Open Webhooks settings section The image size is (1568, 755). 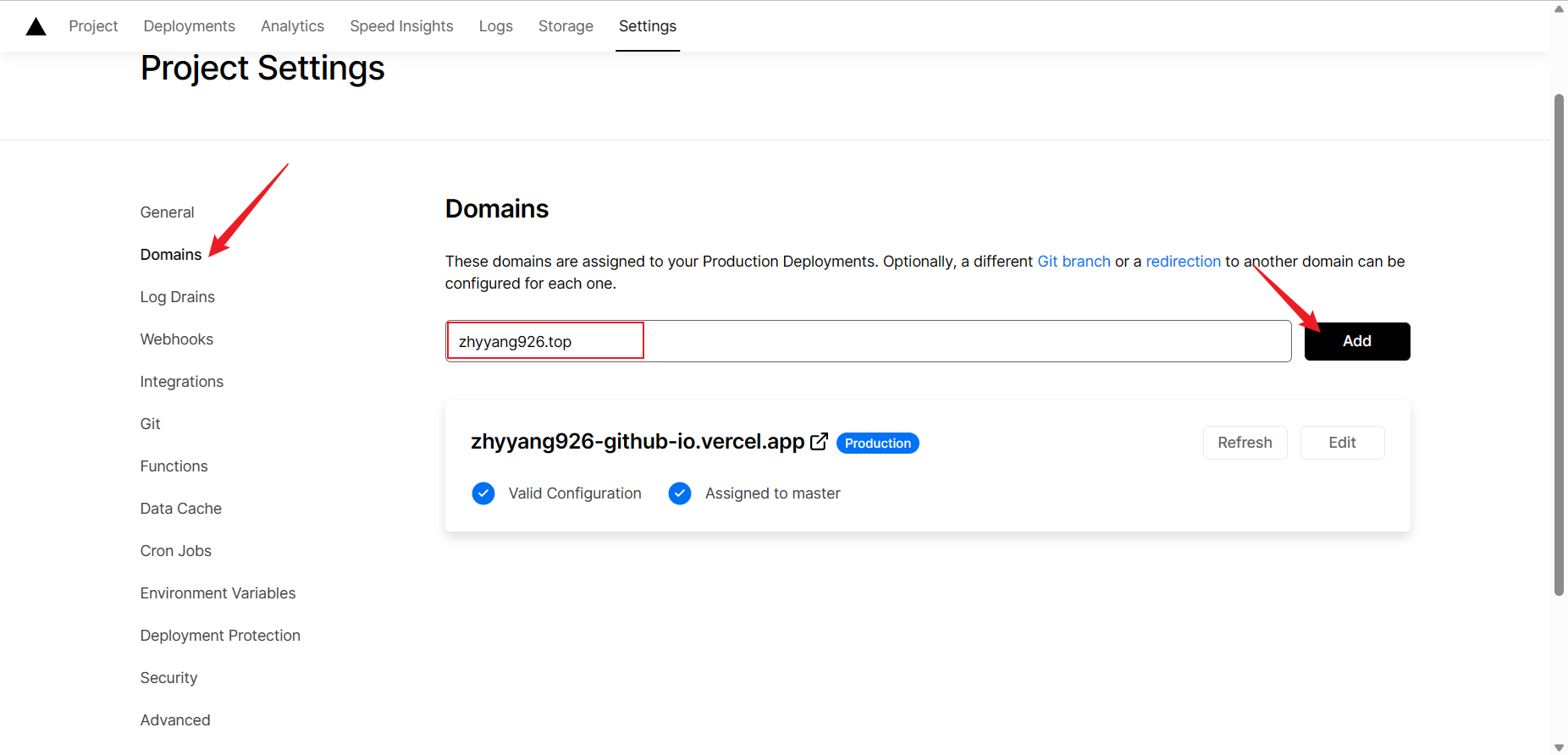click(177, 339)
